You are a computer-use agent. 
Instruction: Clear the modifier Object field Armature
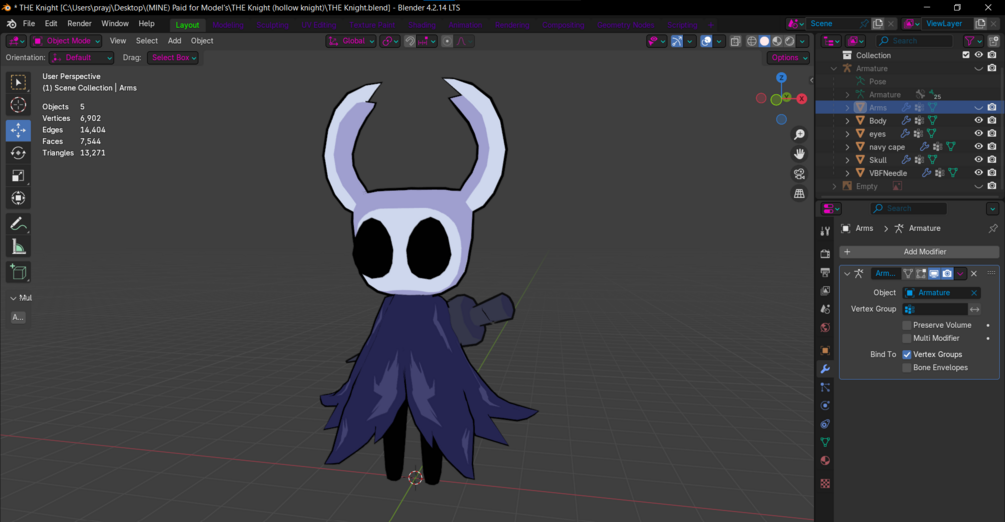click(x=974, y=293)
